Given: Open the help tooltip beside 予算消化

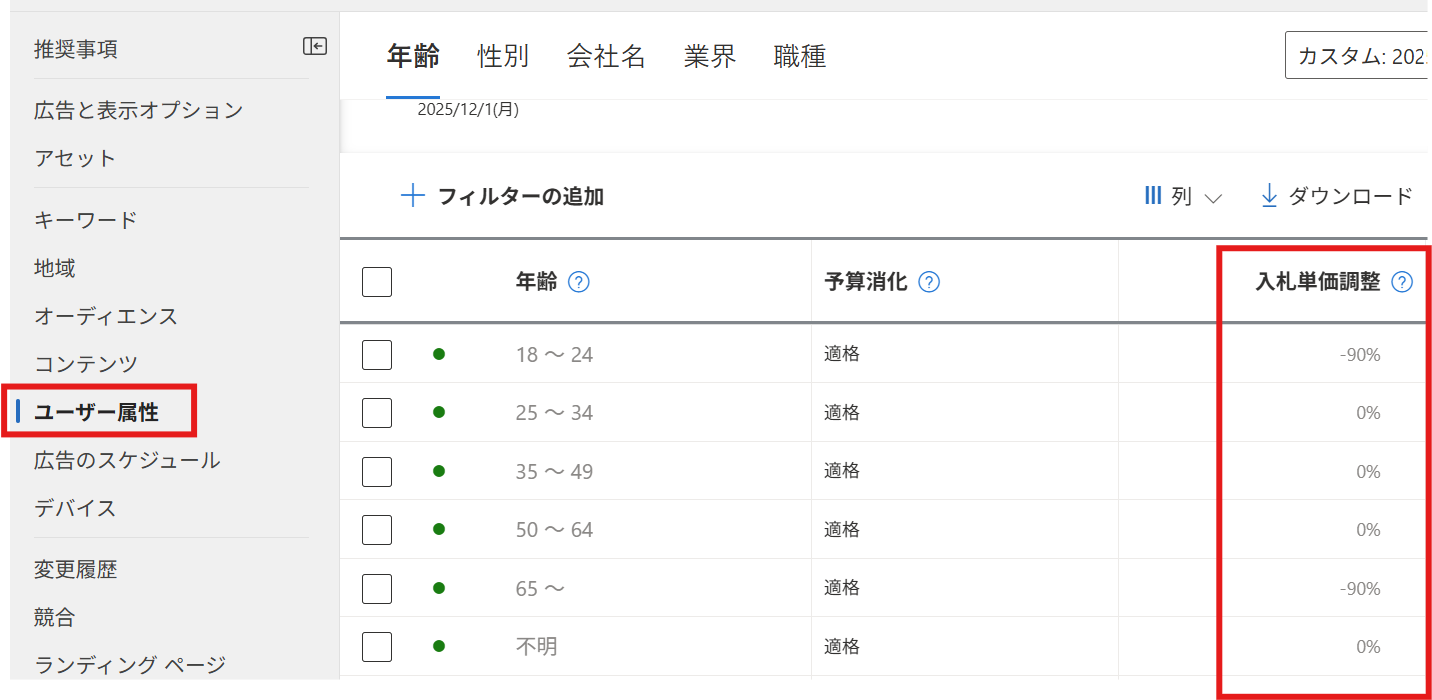Looking at the screenshot, I should (x=928, y=282).
